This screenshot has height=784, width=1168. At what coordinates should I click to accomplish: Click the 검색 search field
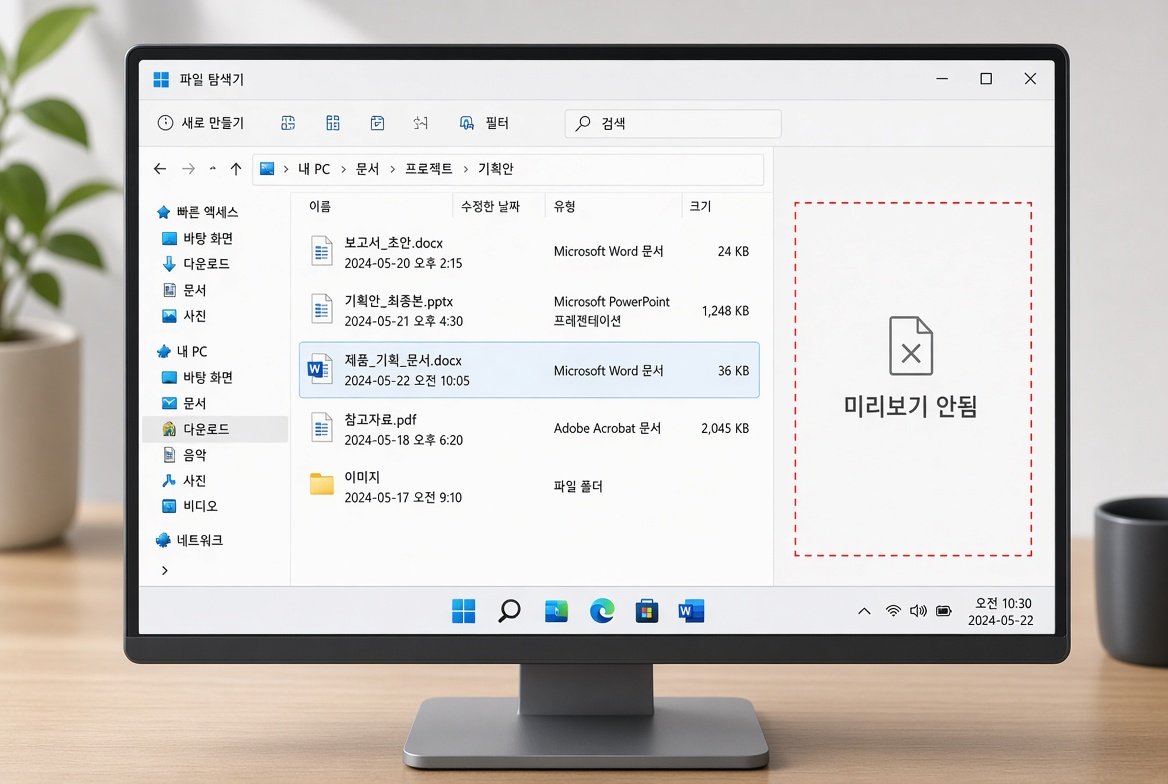pos(673,123)
